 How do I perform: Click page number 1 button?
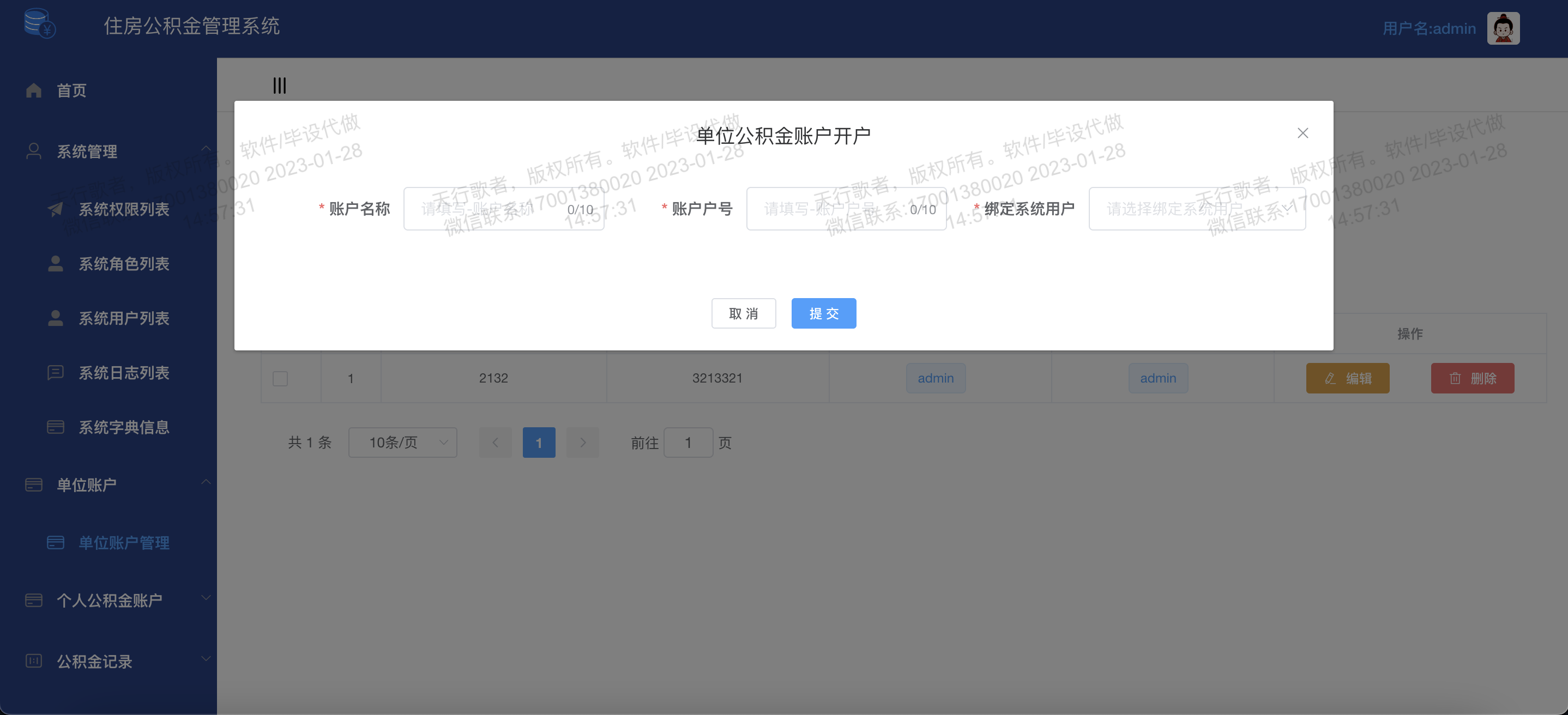[539, 443]
